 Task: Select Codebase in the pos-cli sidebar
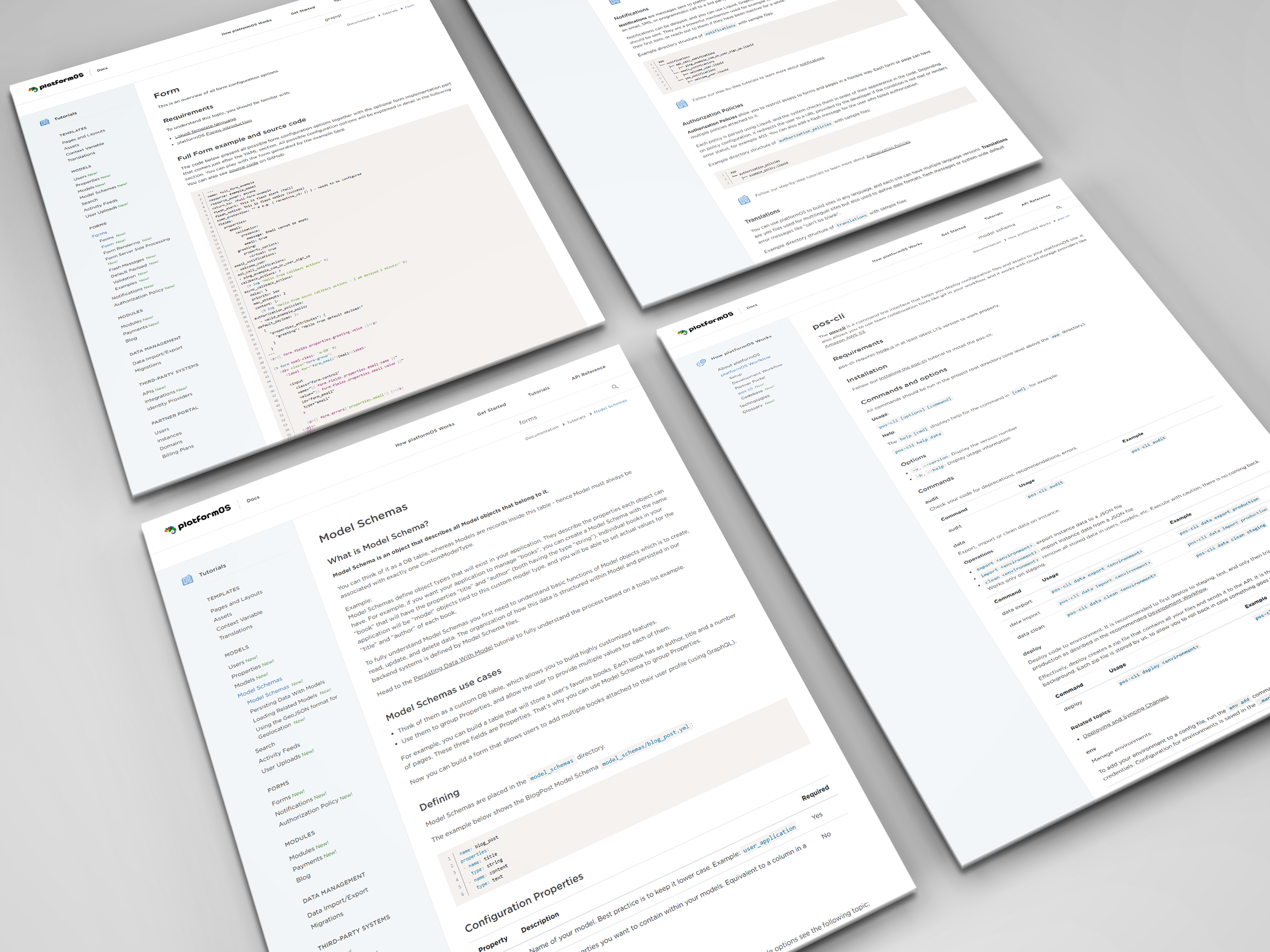coord(752,394)
